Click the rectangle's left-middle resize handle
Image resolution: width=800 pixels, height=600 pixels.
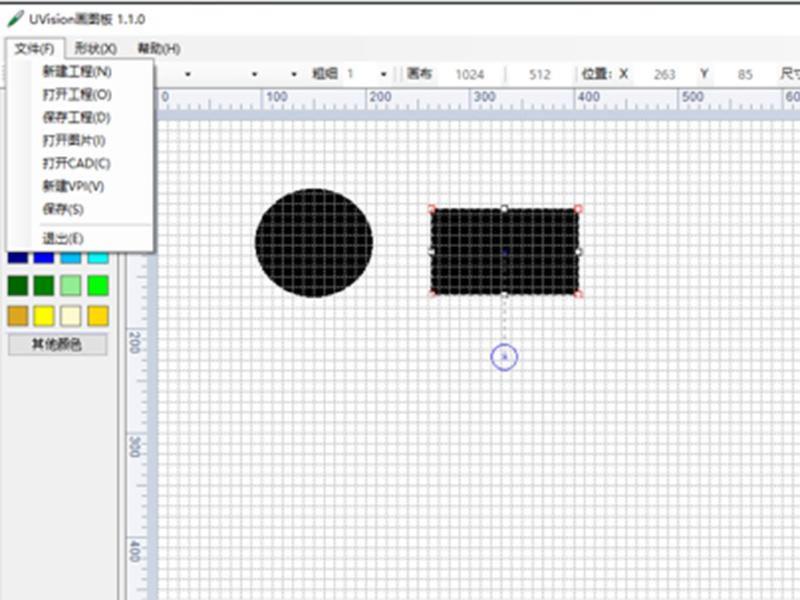pyautogui.click(x=432, y=252)
